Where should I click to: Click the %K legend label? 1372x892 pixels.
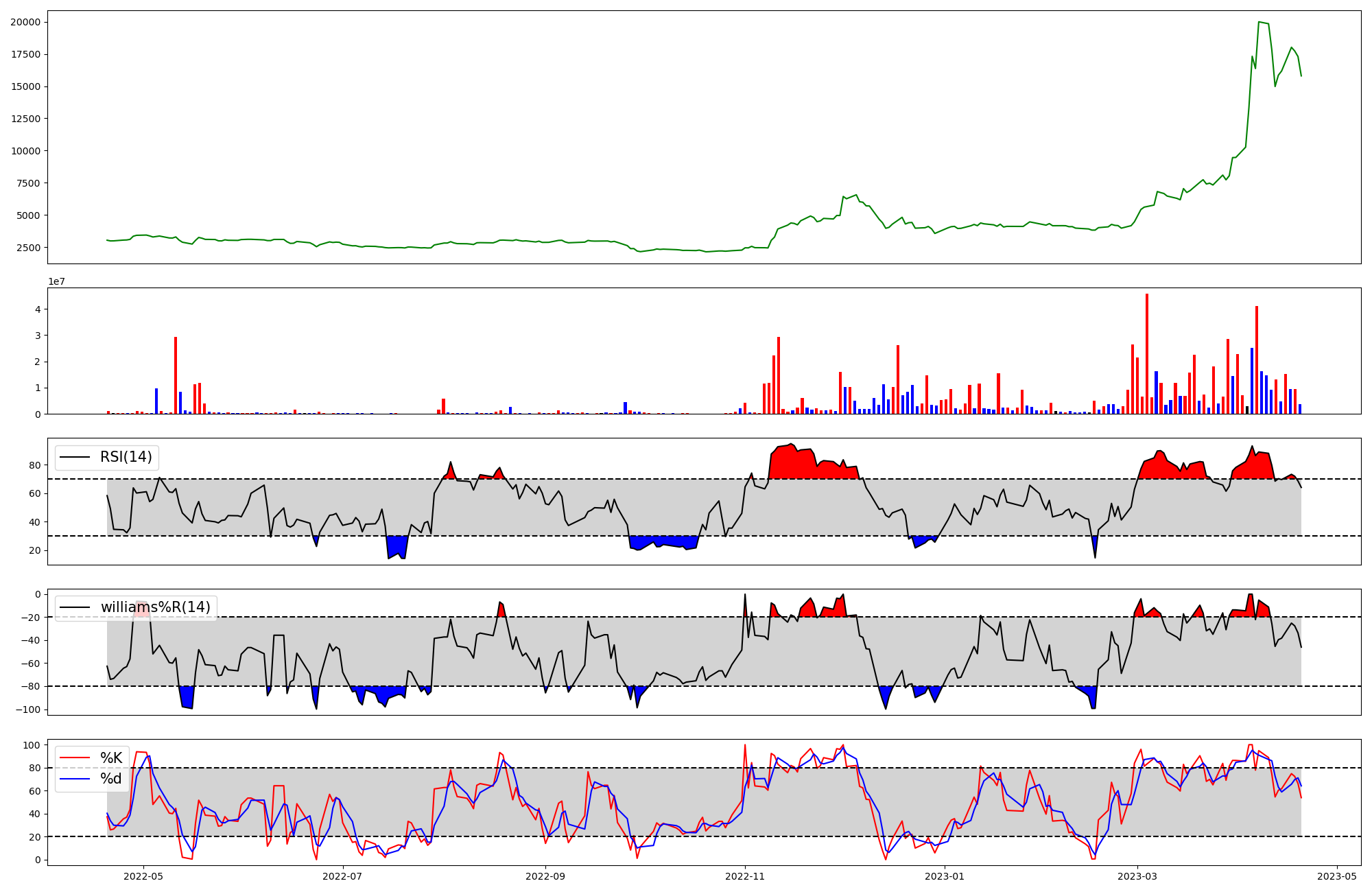[x=111, y=758]
